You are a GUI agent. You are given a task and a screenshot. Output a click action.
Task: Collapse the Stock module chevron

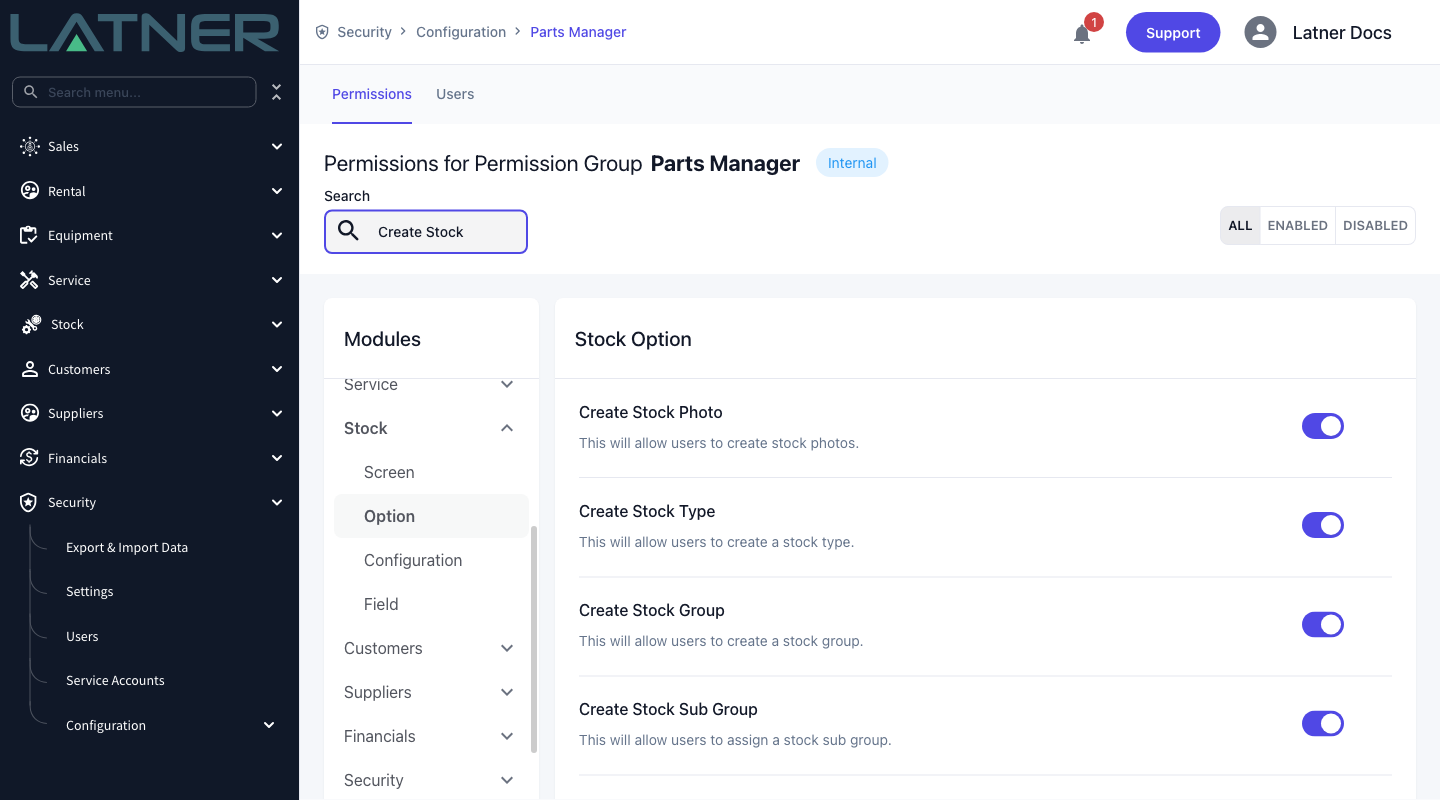(x=507, y=428)
